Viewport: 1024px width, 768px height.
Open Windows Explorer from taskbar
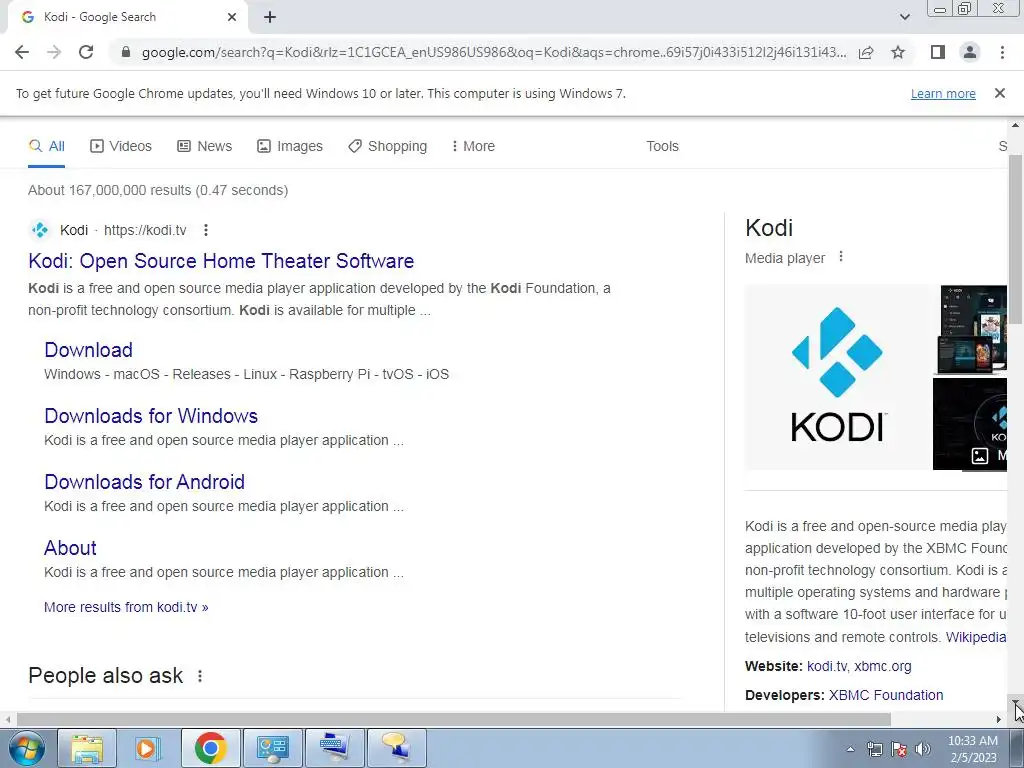pyautogui.click(x=87, y=748)
